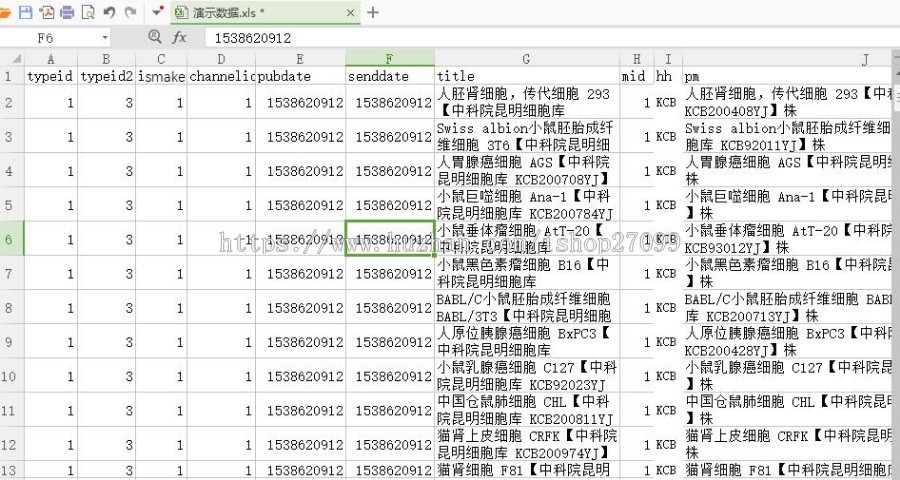The height and width of the screenshot is (480, 900).
Task: Click the title cell 中国仓鼠肺细胞 CHL
Action: [526, 410]
